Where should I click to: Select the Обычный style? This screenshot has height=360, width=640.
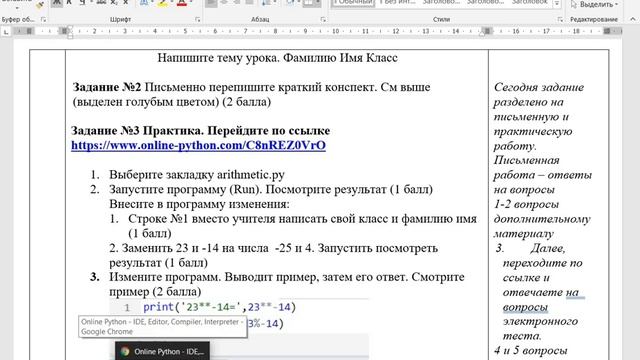point(353,3)
